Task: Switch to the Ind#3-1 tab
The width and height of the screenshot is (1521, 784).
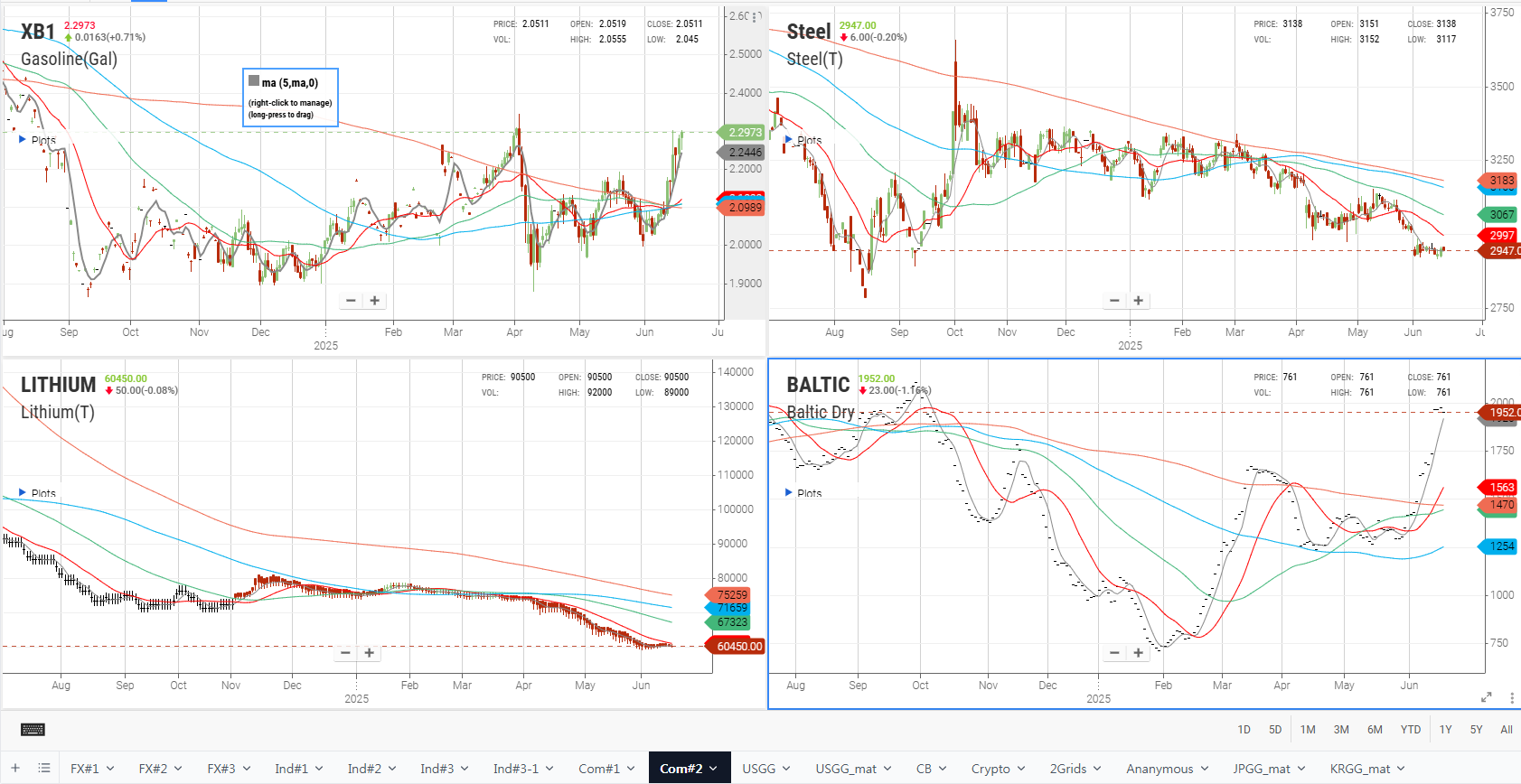Action: [x=515, y=769]
